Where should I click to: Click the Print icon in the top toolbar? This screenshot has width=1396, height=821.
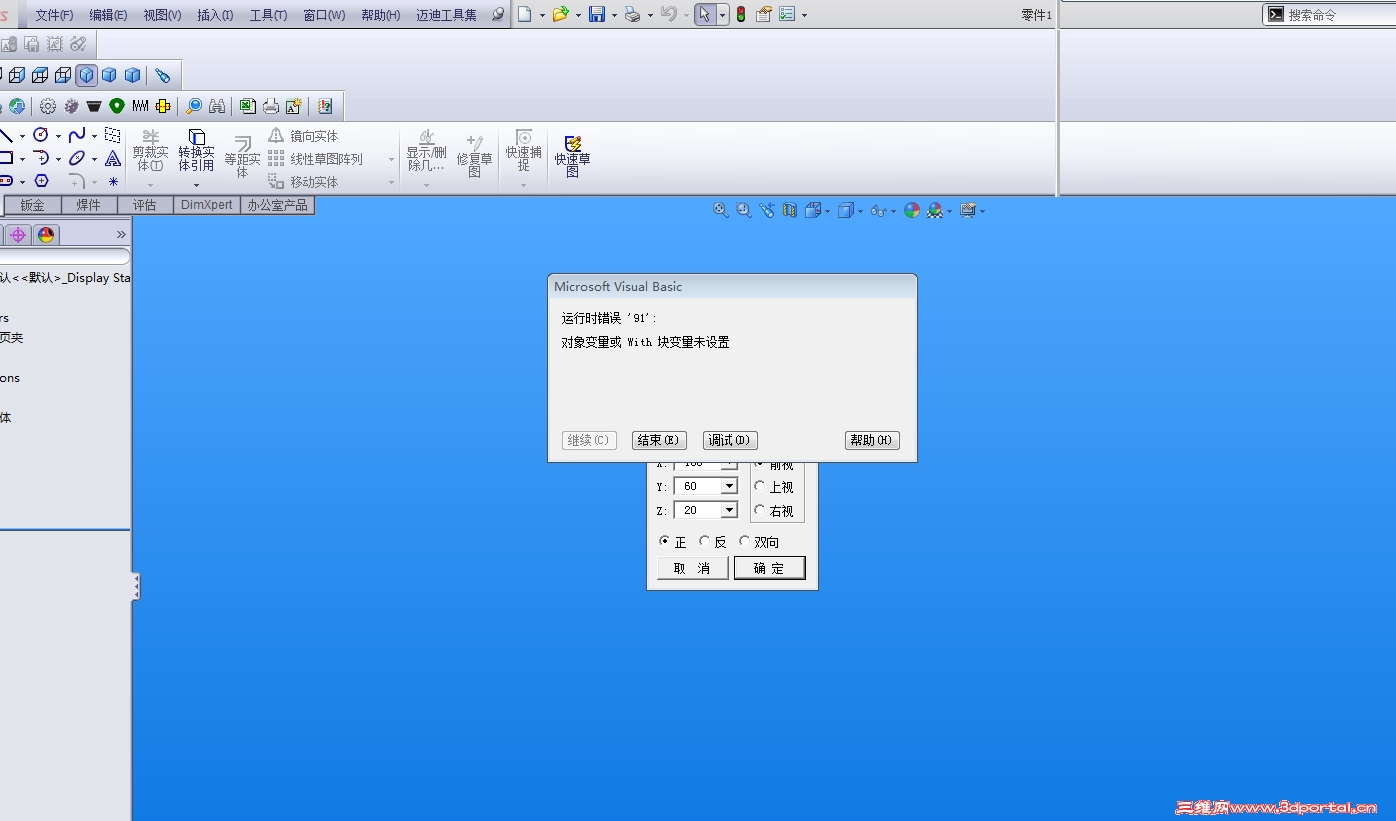click(632, 14)
